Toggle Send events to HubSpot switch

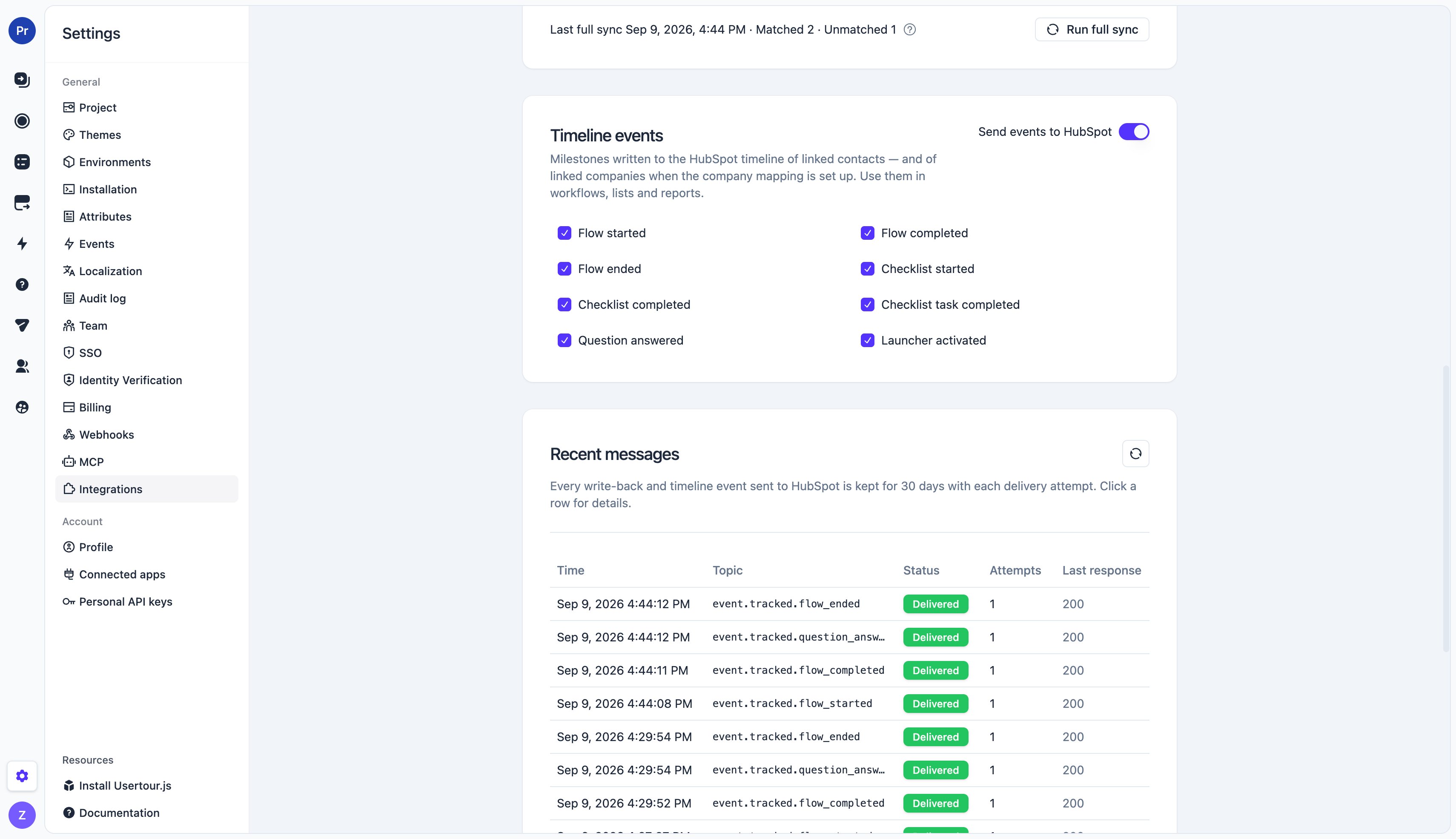pyautogui.click(x=1133, y=132)
